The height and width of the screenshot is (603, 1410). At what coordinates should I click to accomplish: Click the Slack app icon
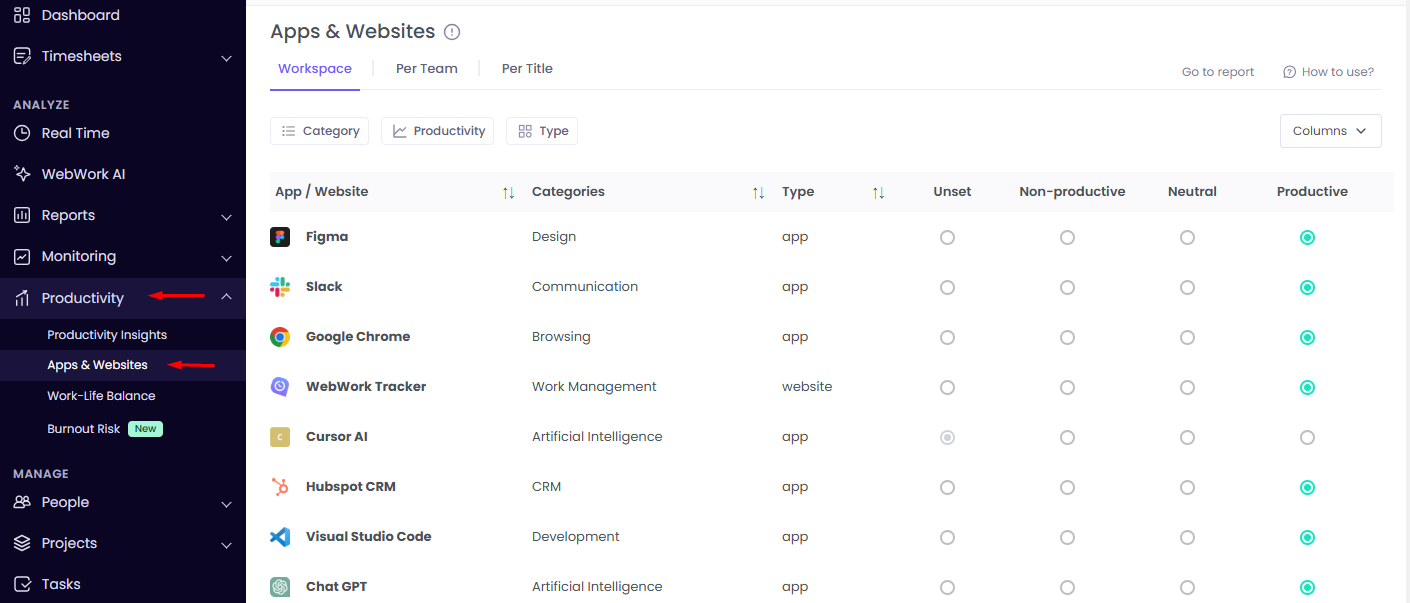280,287
